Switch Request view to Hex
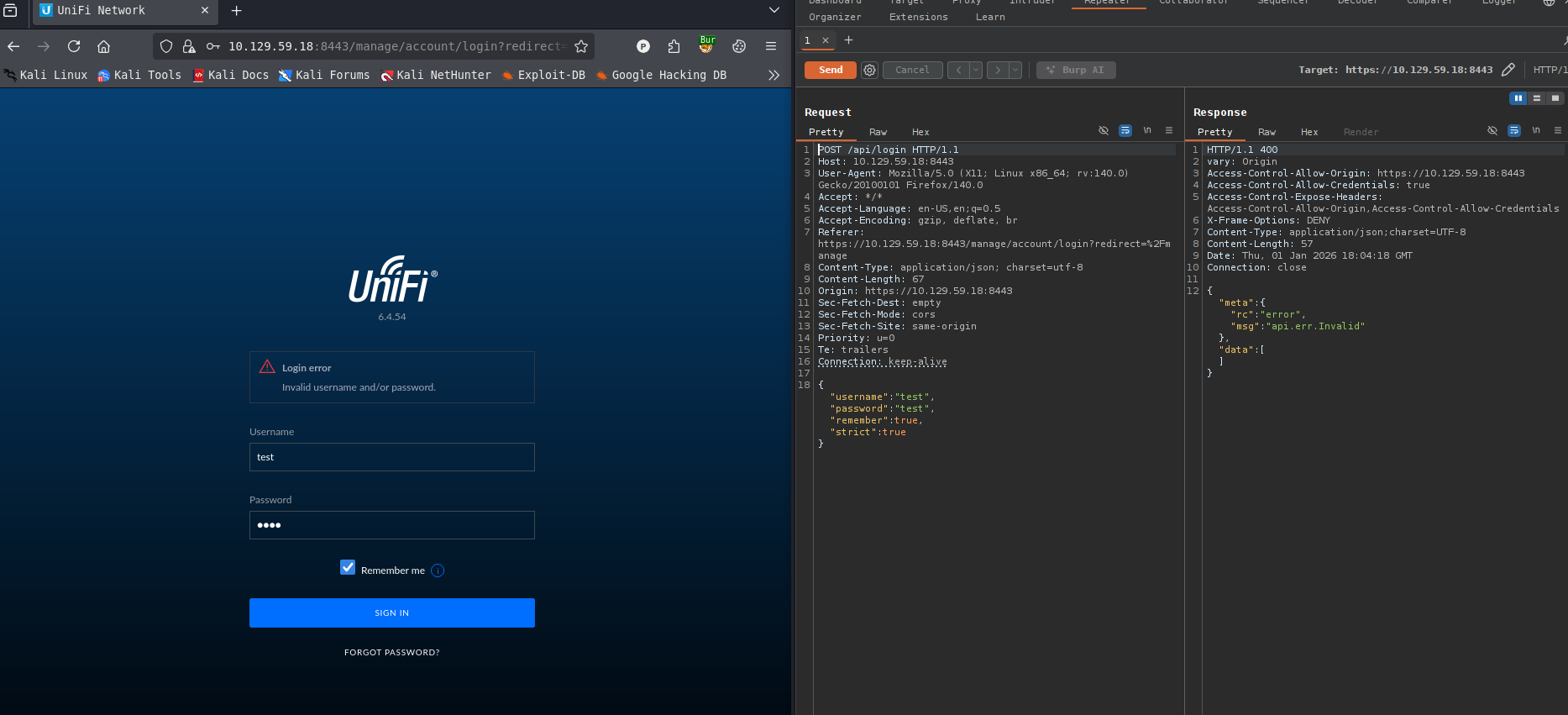This screenshot has height=715, width=1568. point(920,132)
